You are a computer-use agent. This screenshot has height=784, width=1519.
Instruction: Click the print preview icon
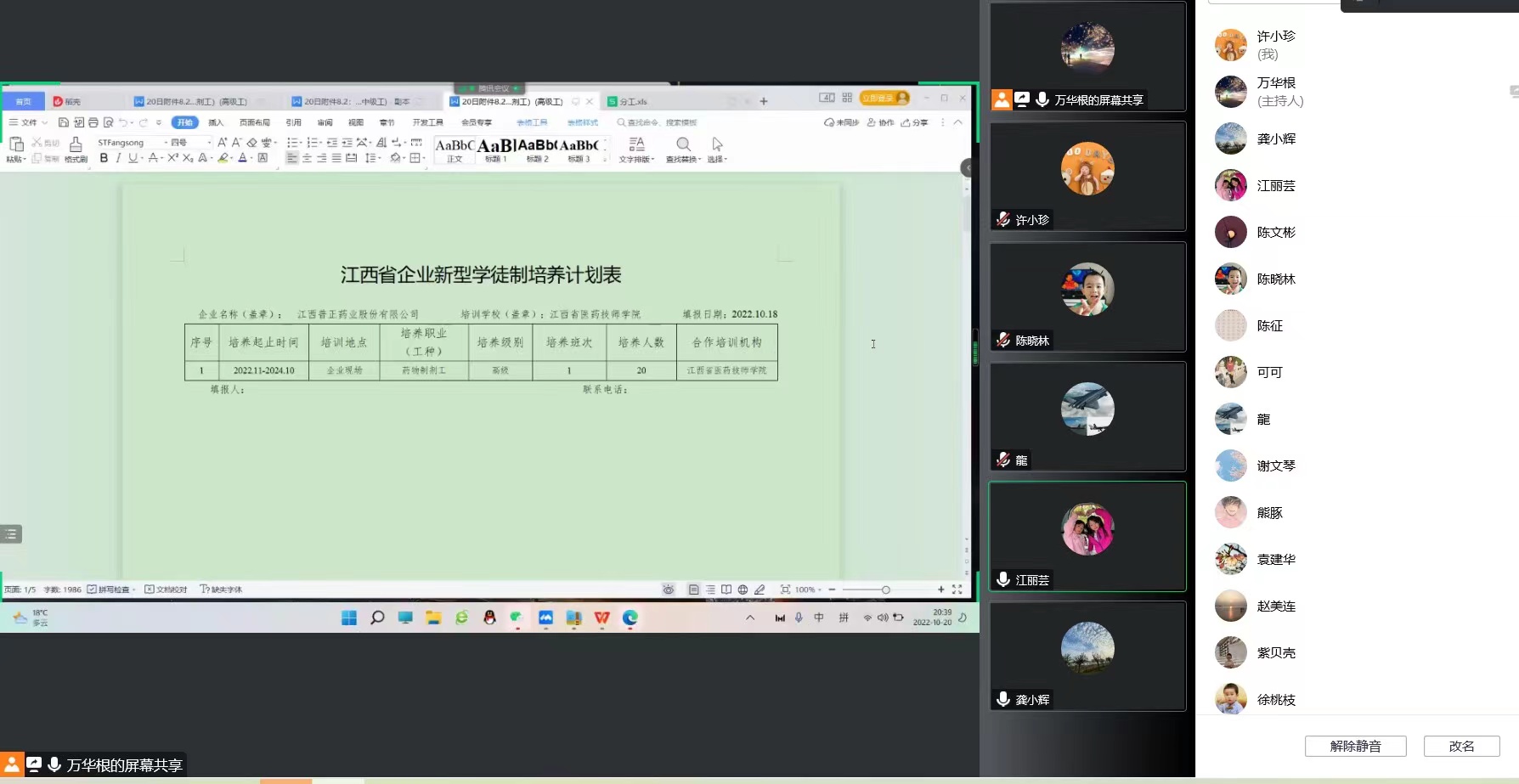[x=108, y=122]
